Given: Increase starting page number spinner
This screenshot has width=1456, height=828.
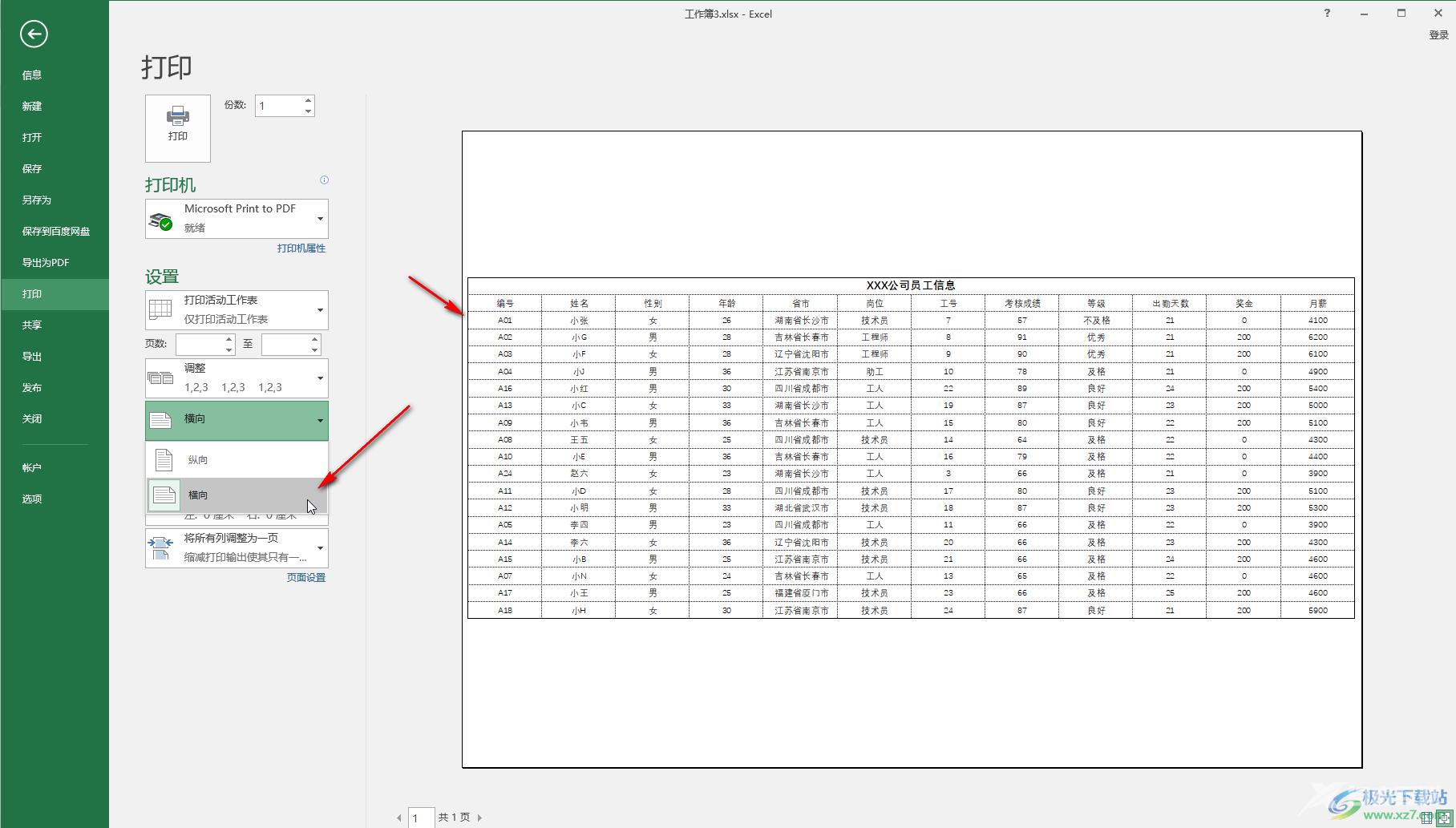Looking at the screenshot, I should [x=229, y=339].
